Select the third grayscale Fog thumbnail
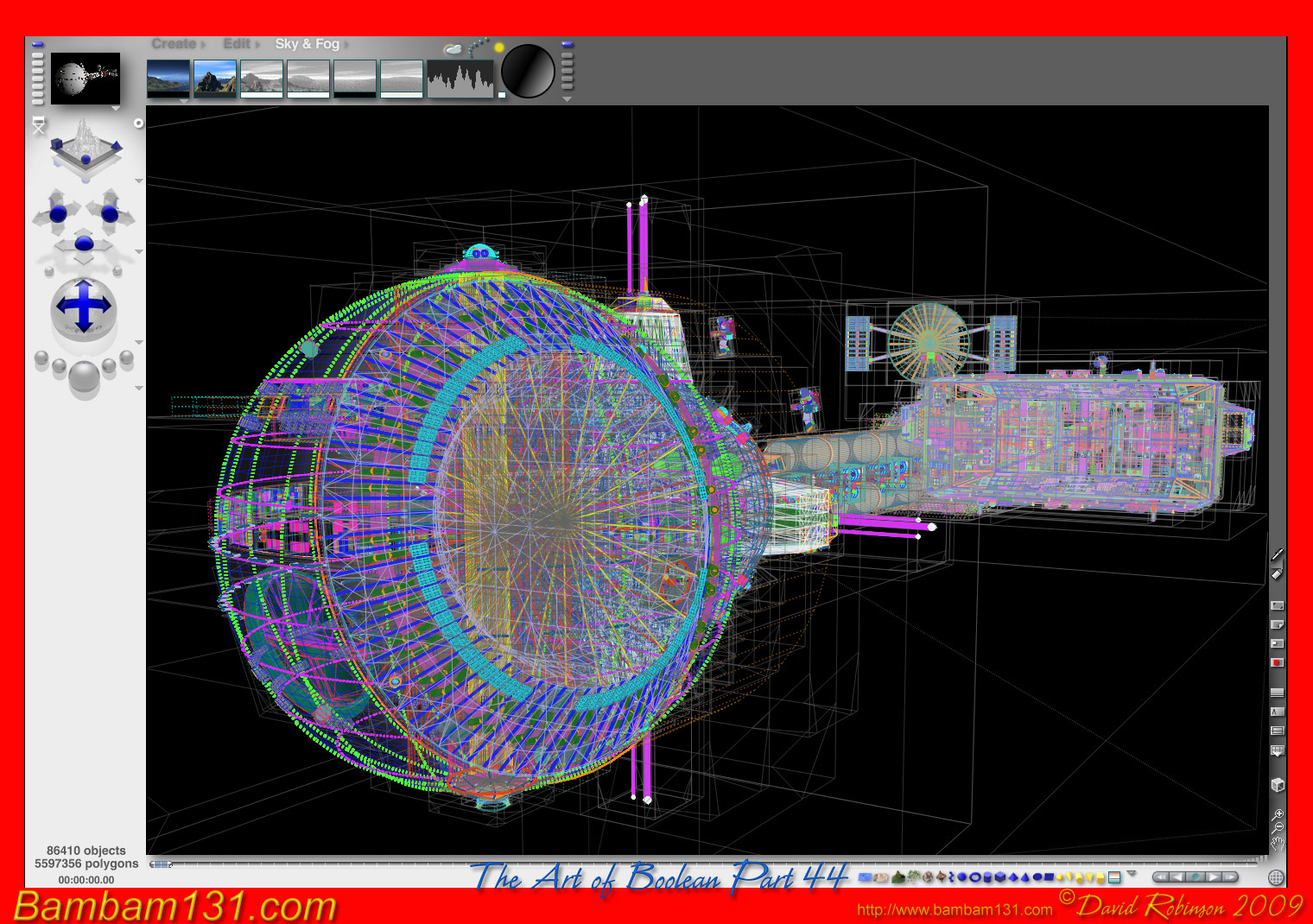Viewport: 1313px width, 924px height. 262,79
